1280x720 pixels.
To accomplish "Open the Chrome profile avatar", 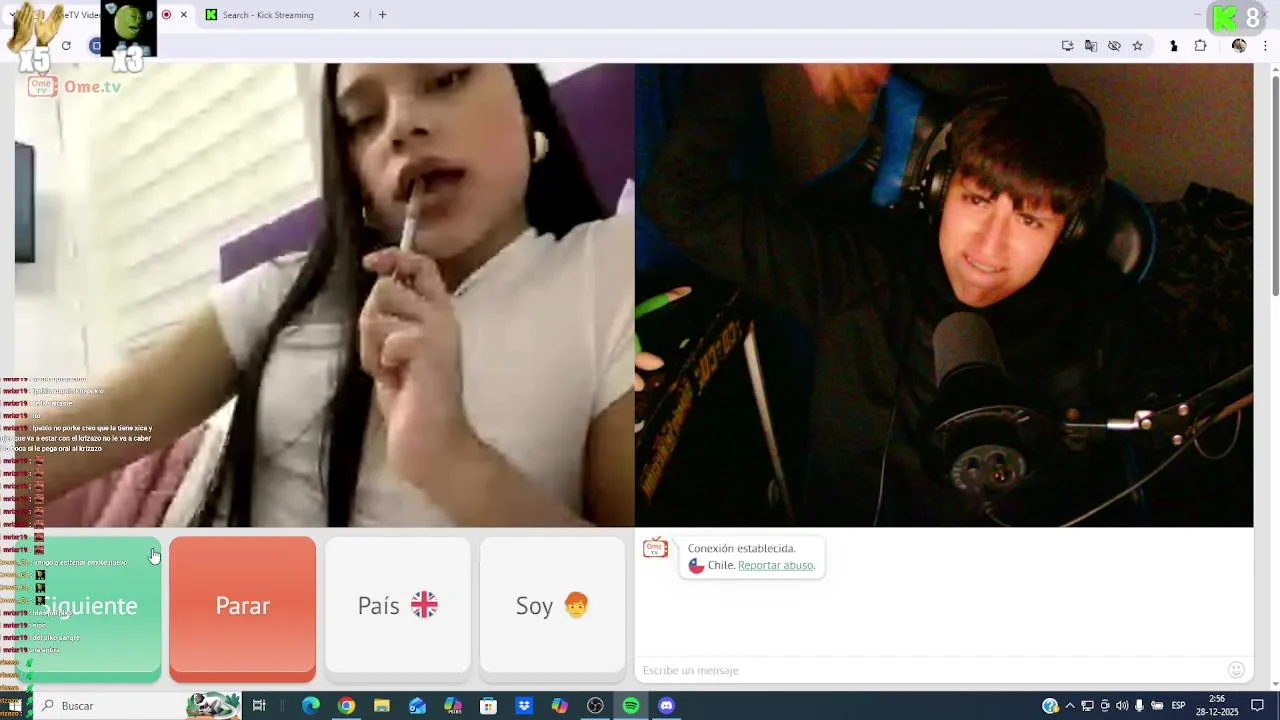I will pyautogui.click(x=1239, y=46).
